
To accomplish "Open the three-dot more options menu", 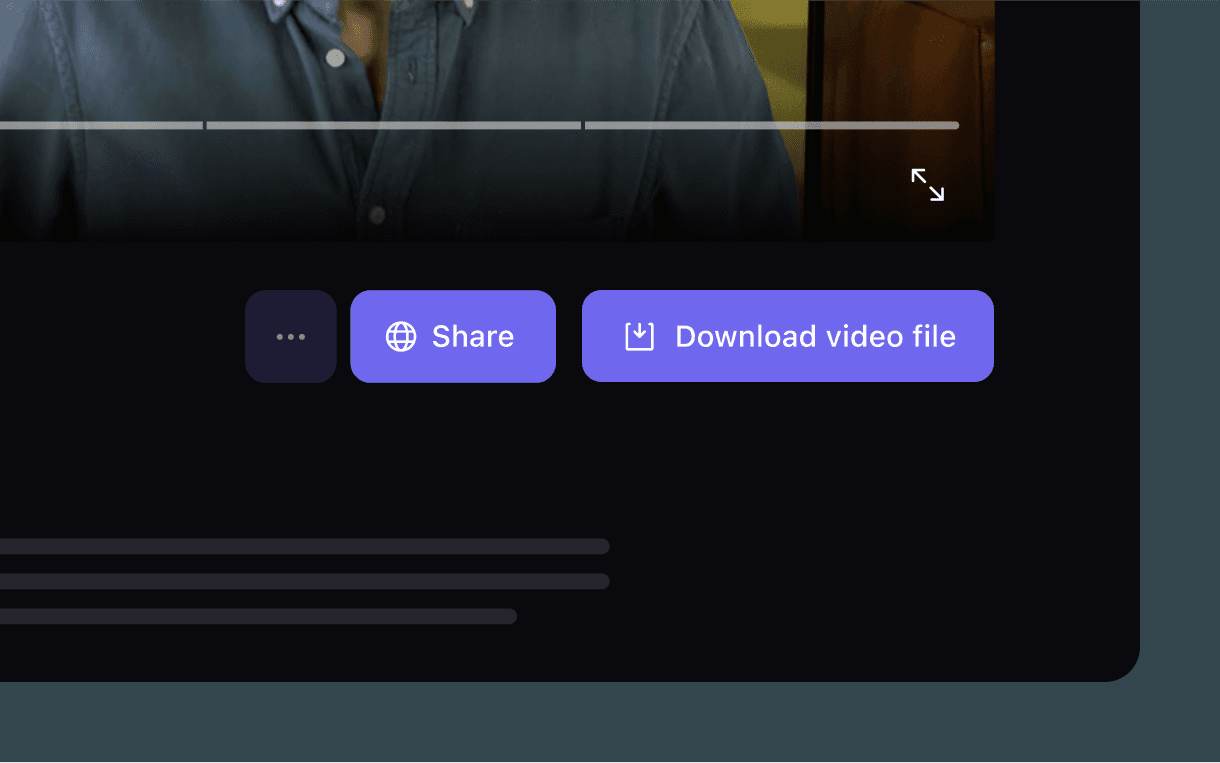I will (291, 337).
